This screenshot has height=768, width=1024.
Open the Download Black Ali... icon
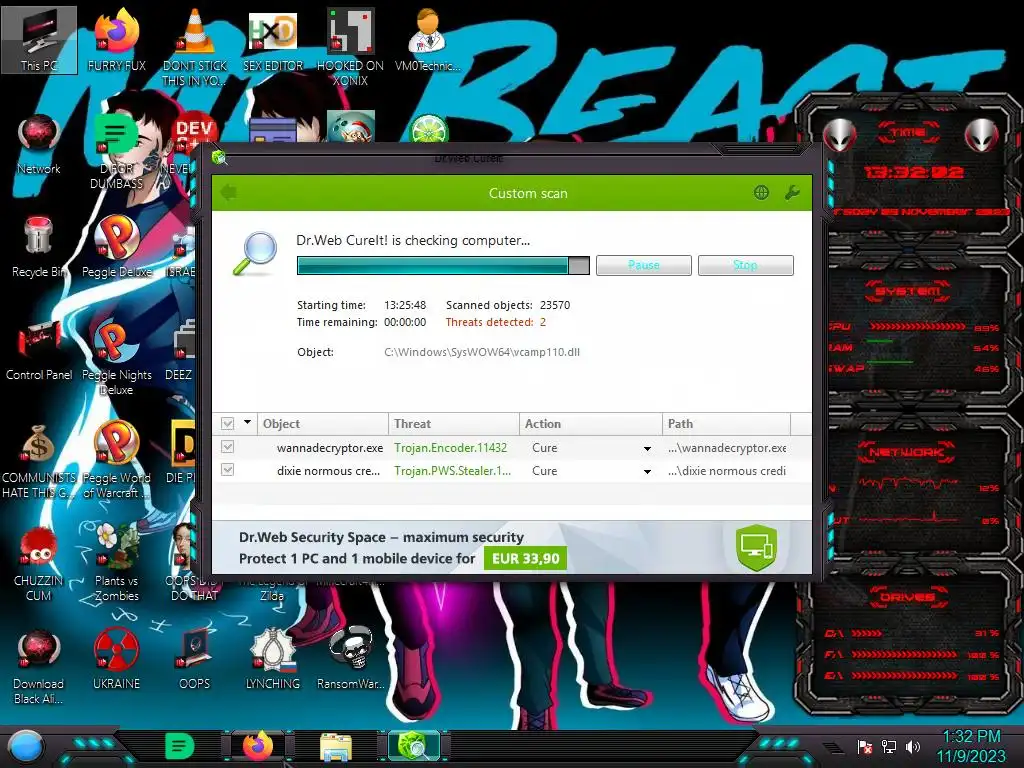[x=39, y=666]
